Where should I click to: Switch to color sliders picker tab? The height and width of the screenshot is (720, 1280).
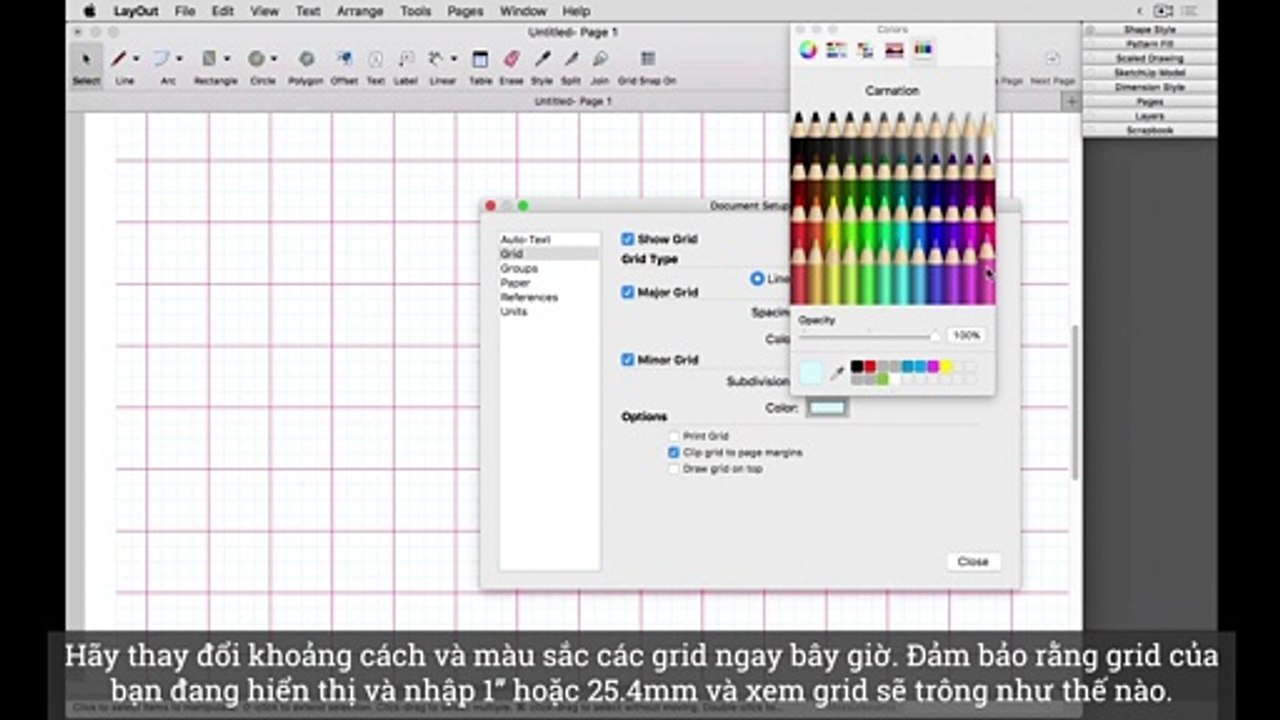(x=837, y=50)
